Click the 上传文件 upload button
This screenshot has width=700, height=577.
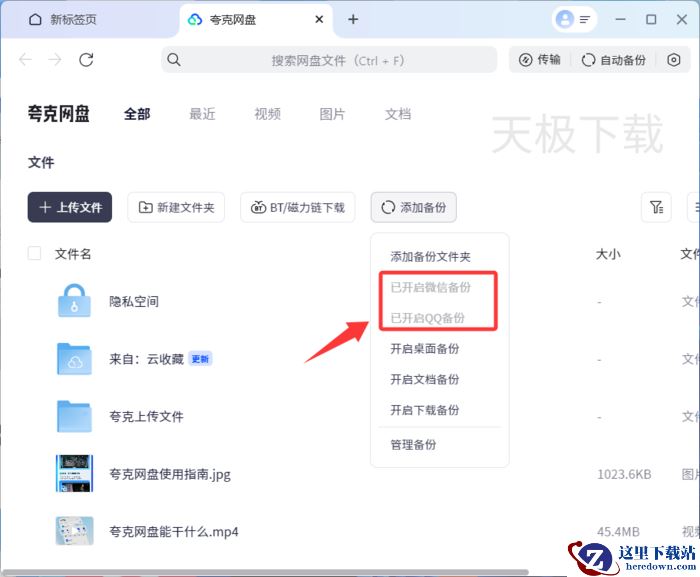point(70,207)
